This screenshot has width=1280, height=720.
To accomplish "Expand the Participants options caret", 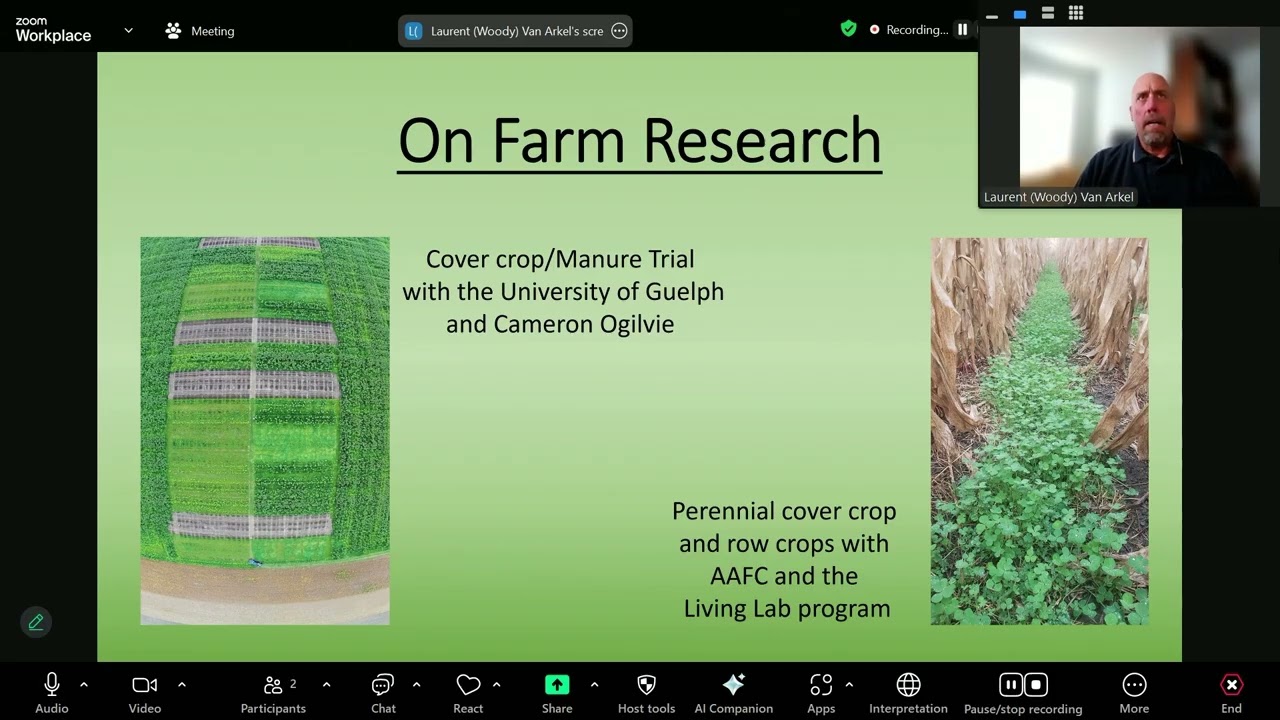I will tap(326, 685).
